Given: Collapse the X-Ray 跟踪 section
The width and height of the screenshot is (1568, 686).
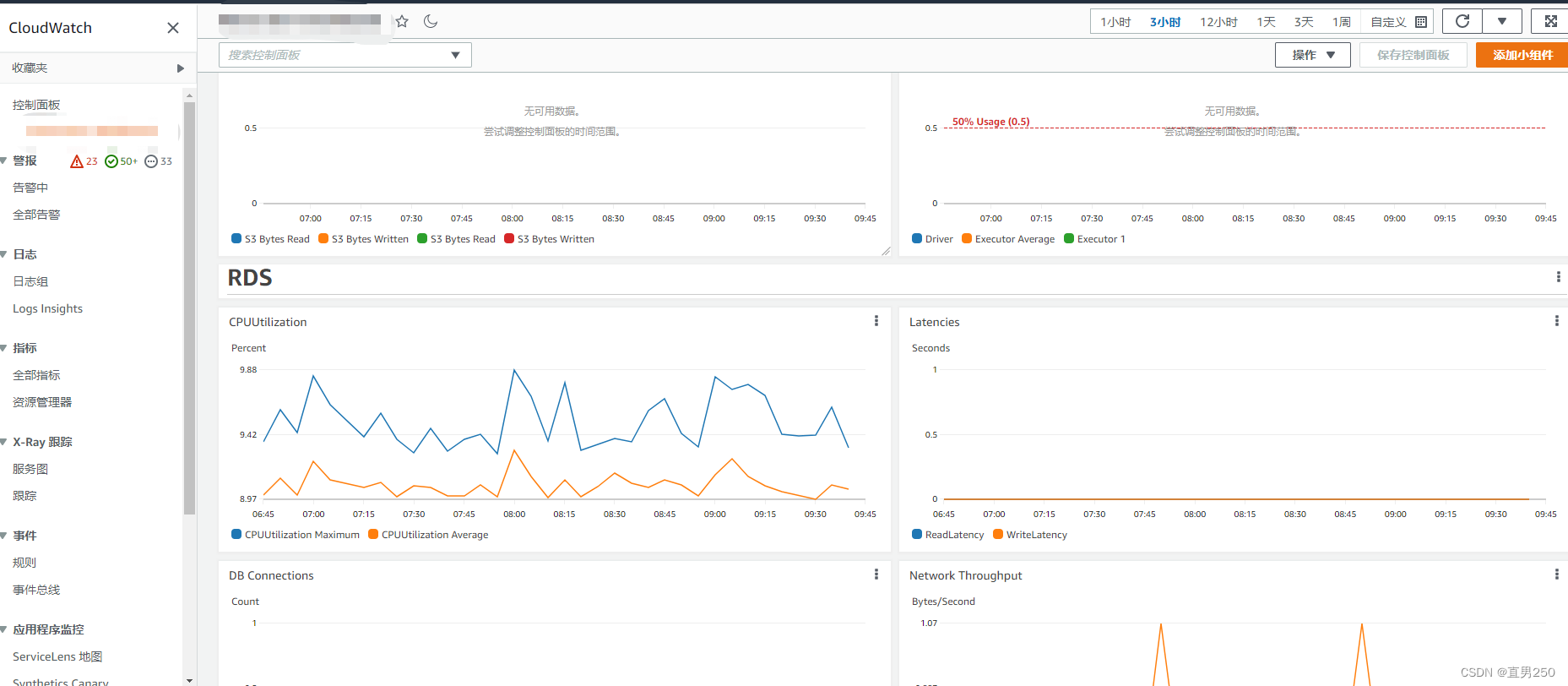Looking at the screenshot, I should pos(4,442).
